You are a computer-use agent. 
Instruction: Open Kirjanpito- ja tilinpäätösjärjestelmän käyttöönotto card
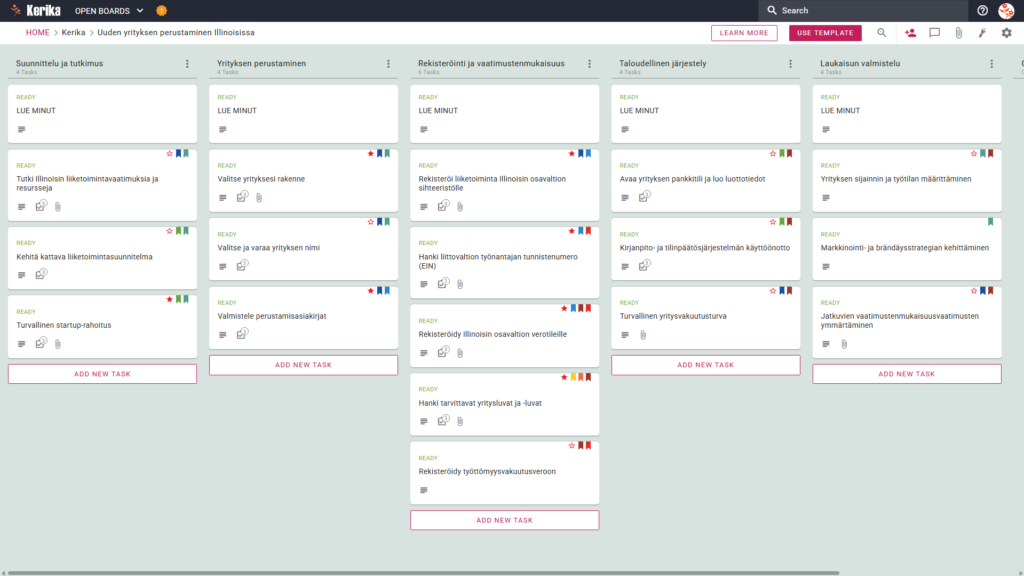(706, 249)
